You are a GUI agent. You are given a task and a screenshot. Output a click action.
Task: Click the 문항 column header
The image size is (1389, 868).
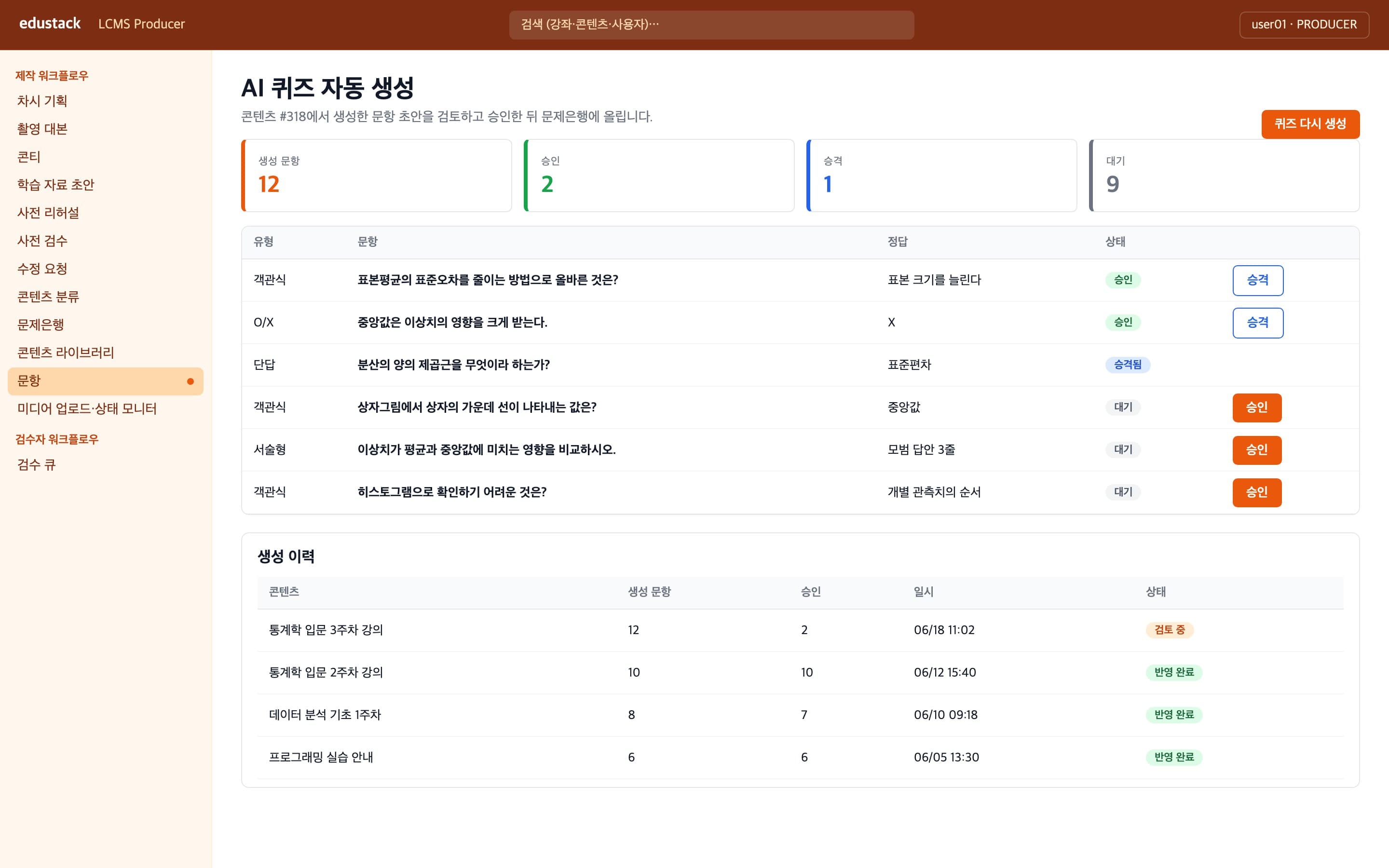point(368,242)
